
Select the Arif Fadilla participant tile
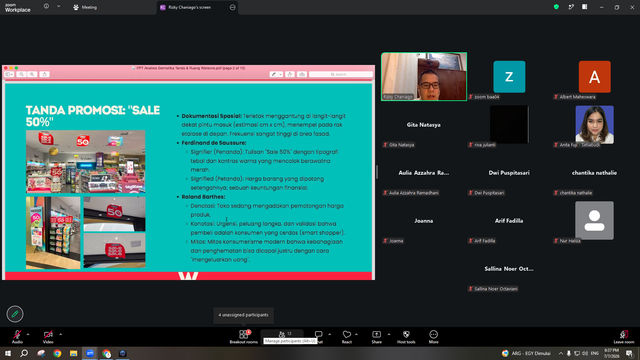tap(509, 220)
